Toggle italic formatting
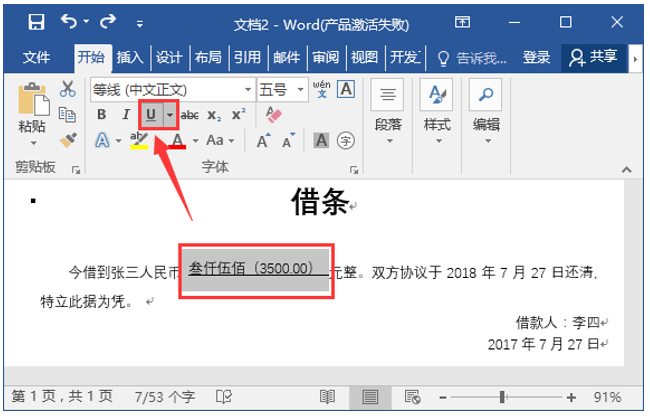The height and width of the screenshot is (416, 650). click(126, 114)
